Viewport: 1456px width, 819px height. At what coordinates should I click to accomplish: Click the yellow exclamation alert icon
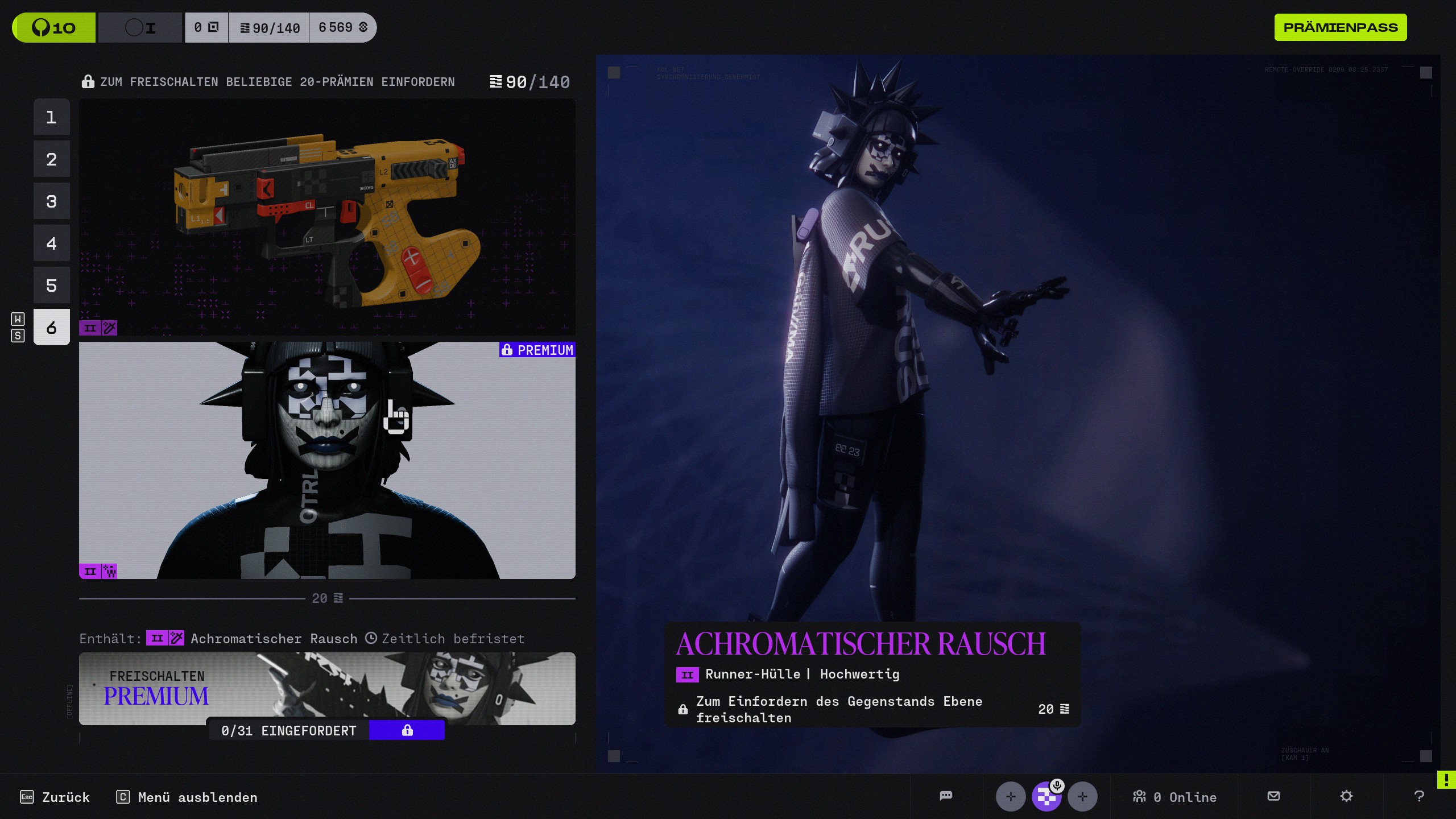[x=1446, y=780]
